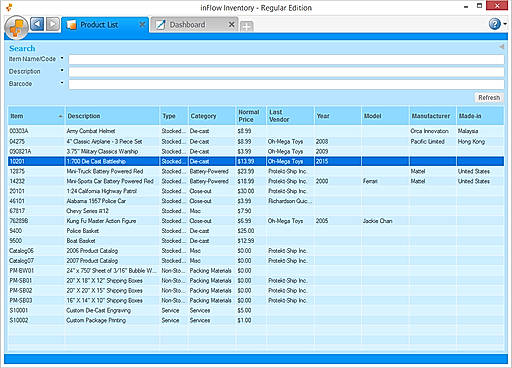
Task: Click the Description search field
Action: (286, 72)
